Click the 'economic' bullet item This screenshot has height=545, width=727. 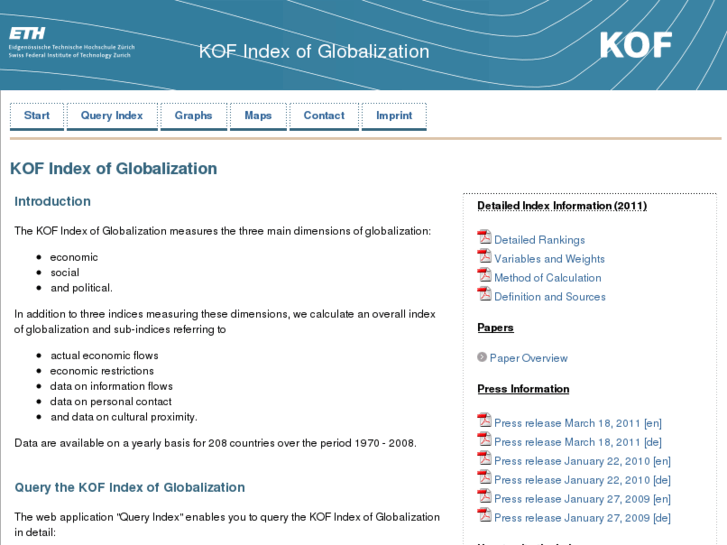[74, 257]
